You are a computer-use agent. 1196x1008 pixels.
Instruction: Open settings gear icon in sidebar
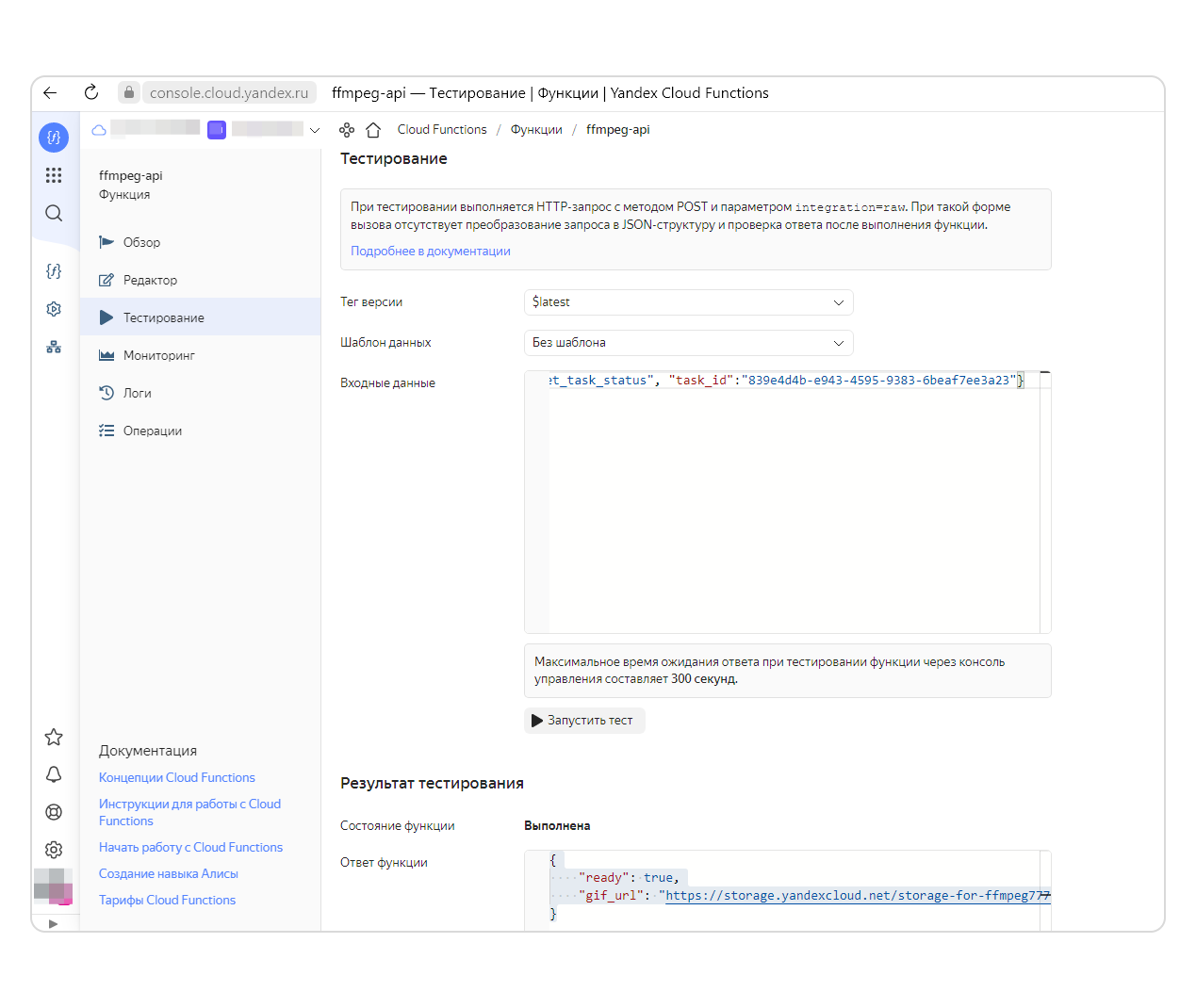click(x=54, y=850)
